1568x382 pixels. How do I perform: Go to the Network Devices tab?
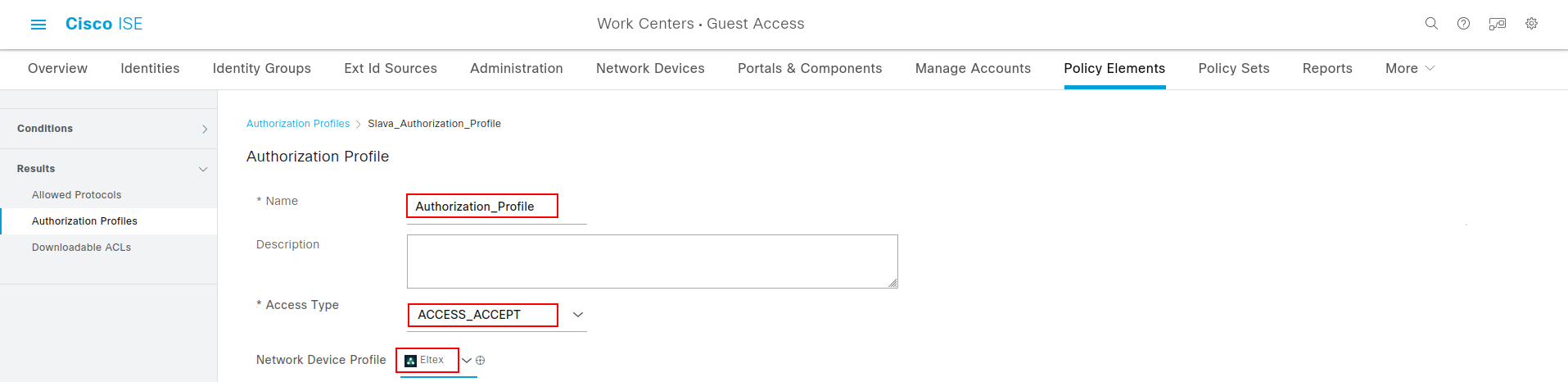[x=650, y=69]
